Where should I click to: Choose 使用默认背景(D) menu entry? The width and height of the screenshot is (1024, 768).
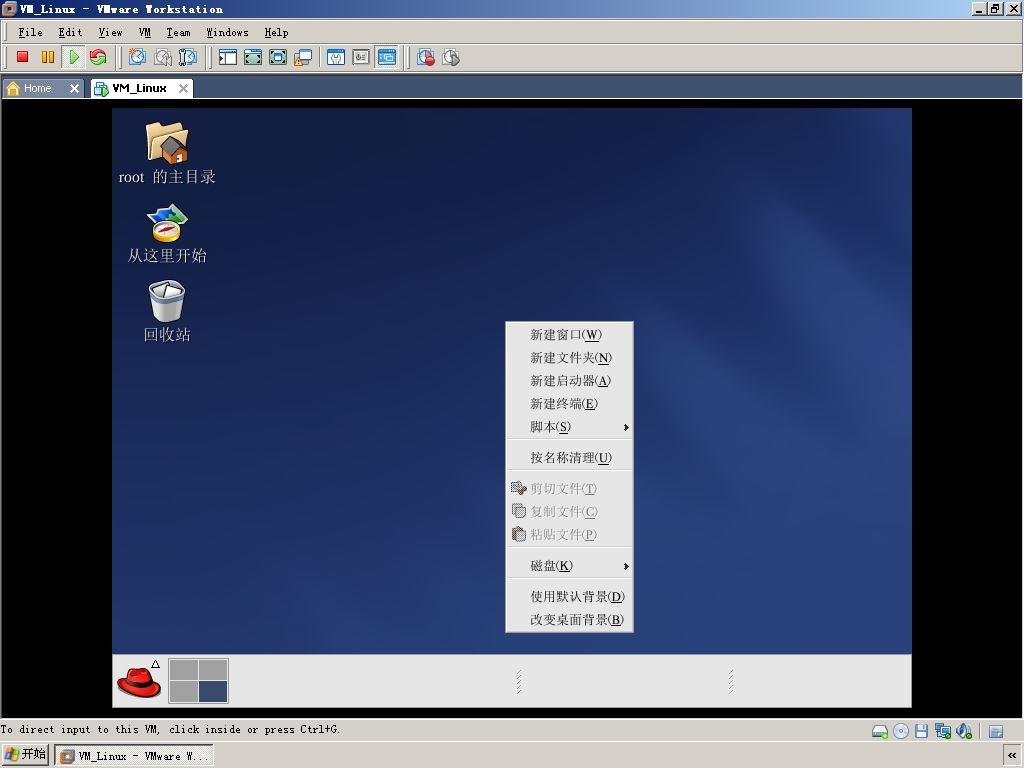[x=569, y=596]
